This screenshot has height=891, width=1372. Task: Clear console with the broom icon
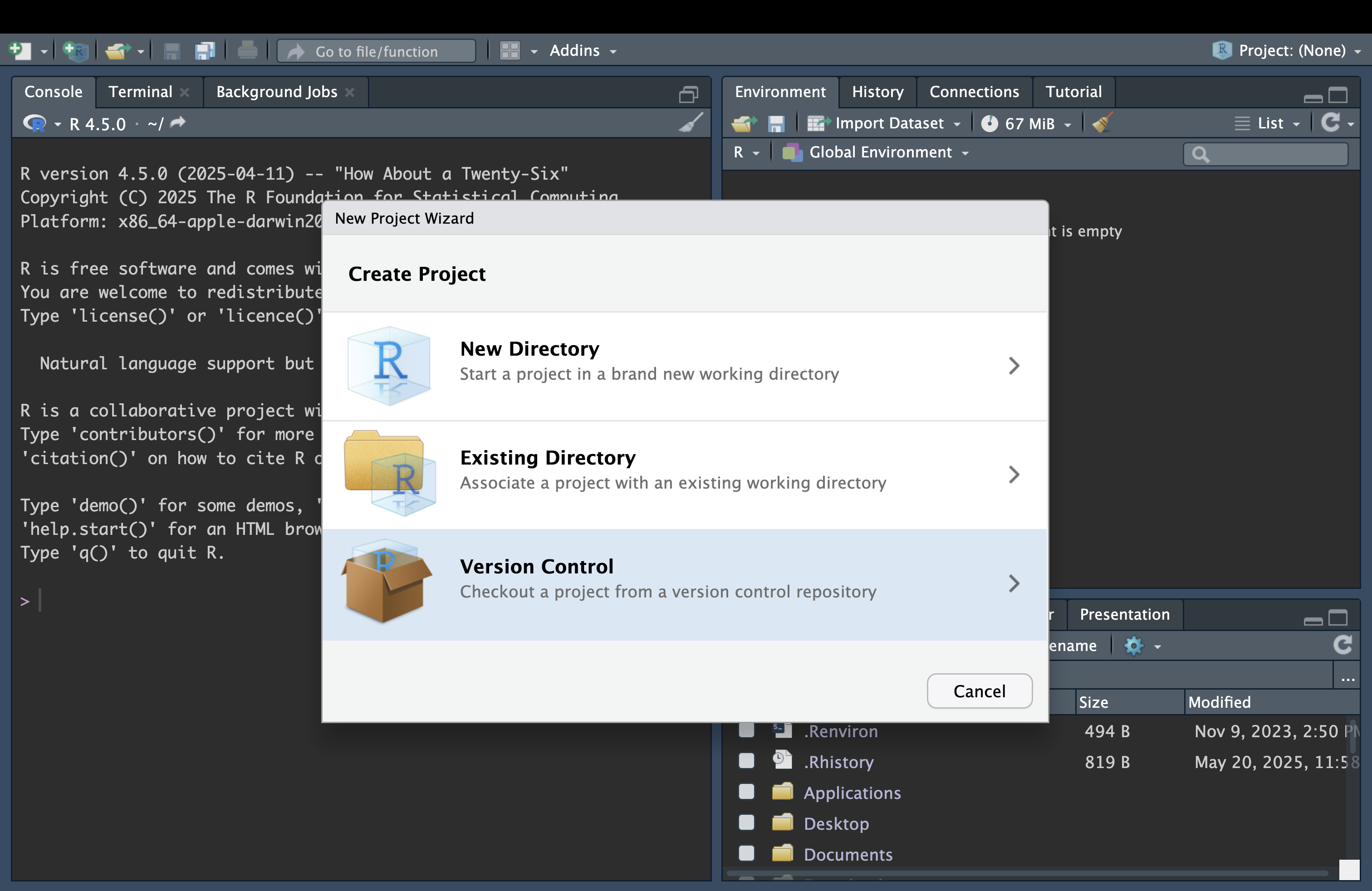click(691, 123)
